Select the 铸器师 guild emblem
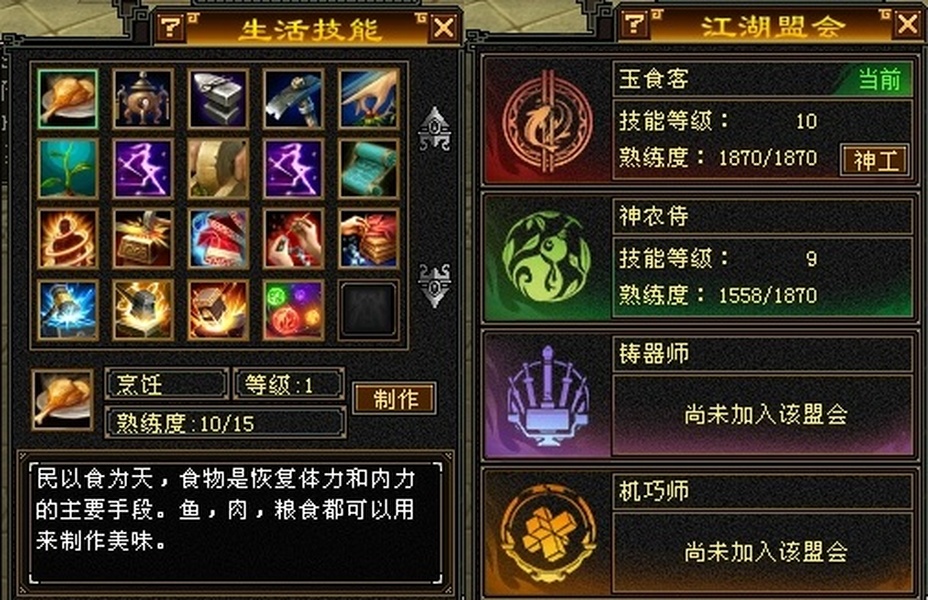This screenshot has height=600, width=928. (x=547, y=395)
